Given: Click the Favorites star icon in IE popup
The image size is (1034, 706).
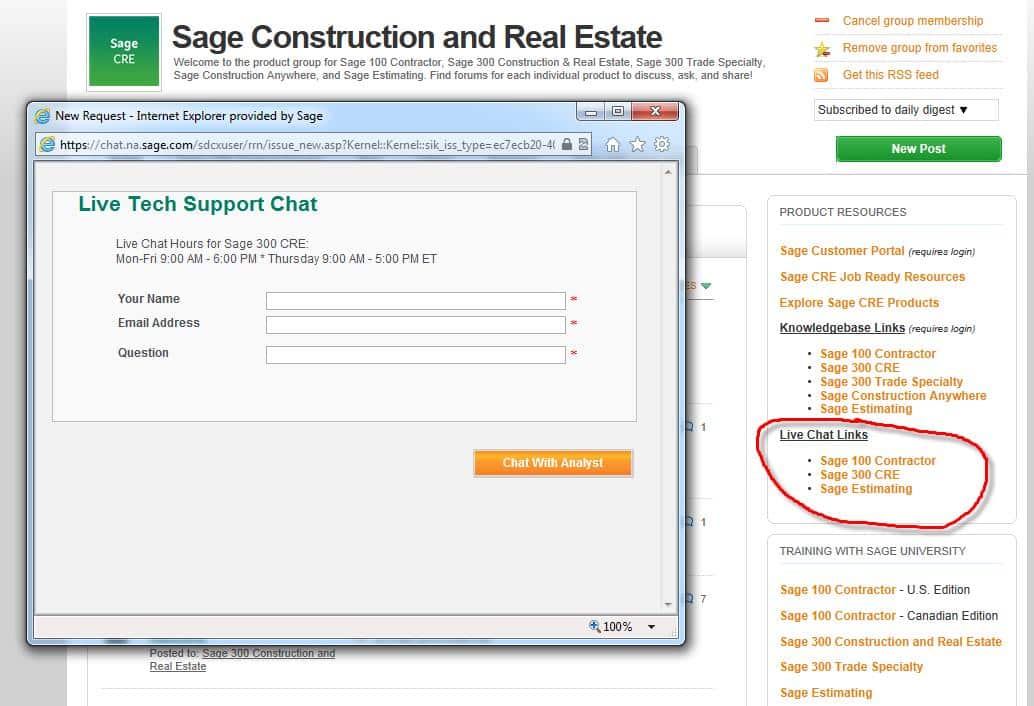Looking at the screenshot, I should click(637, 144).
